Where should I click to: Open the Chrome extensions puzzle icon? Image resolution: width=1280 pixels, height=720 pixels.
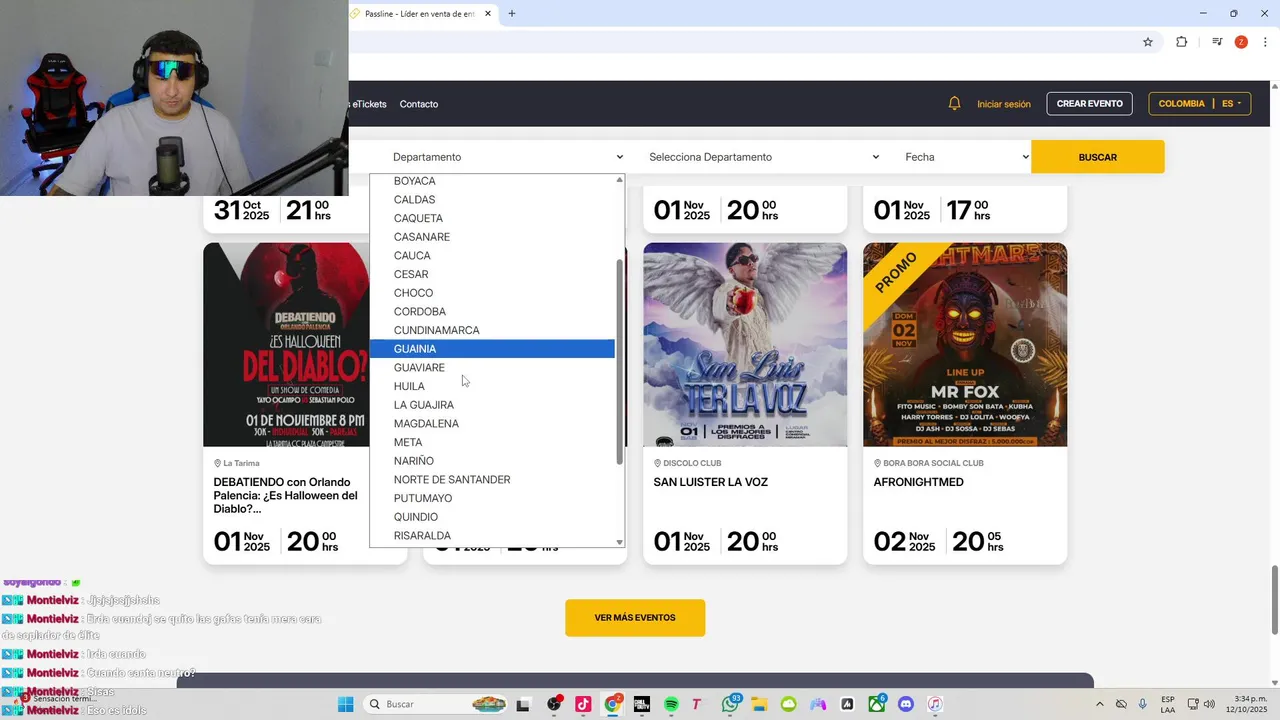pos(1181,42)
